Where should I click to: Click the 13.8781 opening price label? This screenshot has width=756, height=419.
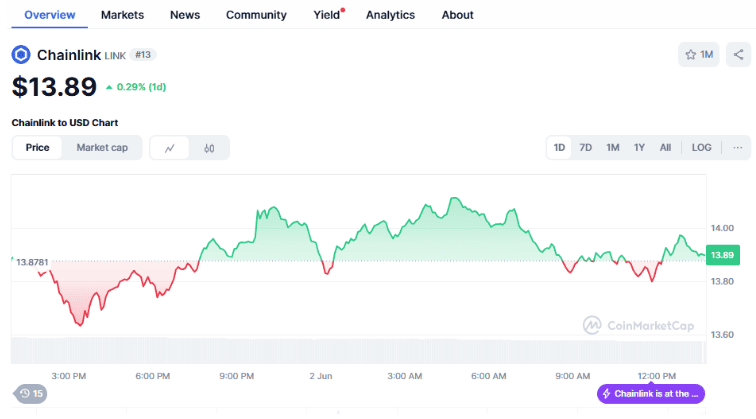tap(32, 262)
